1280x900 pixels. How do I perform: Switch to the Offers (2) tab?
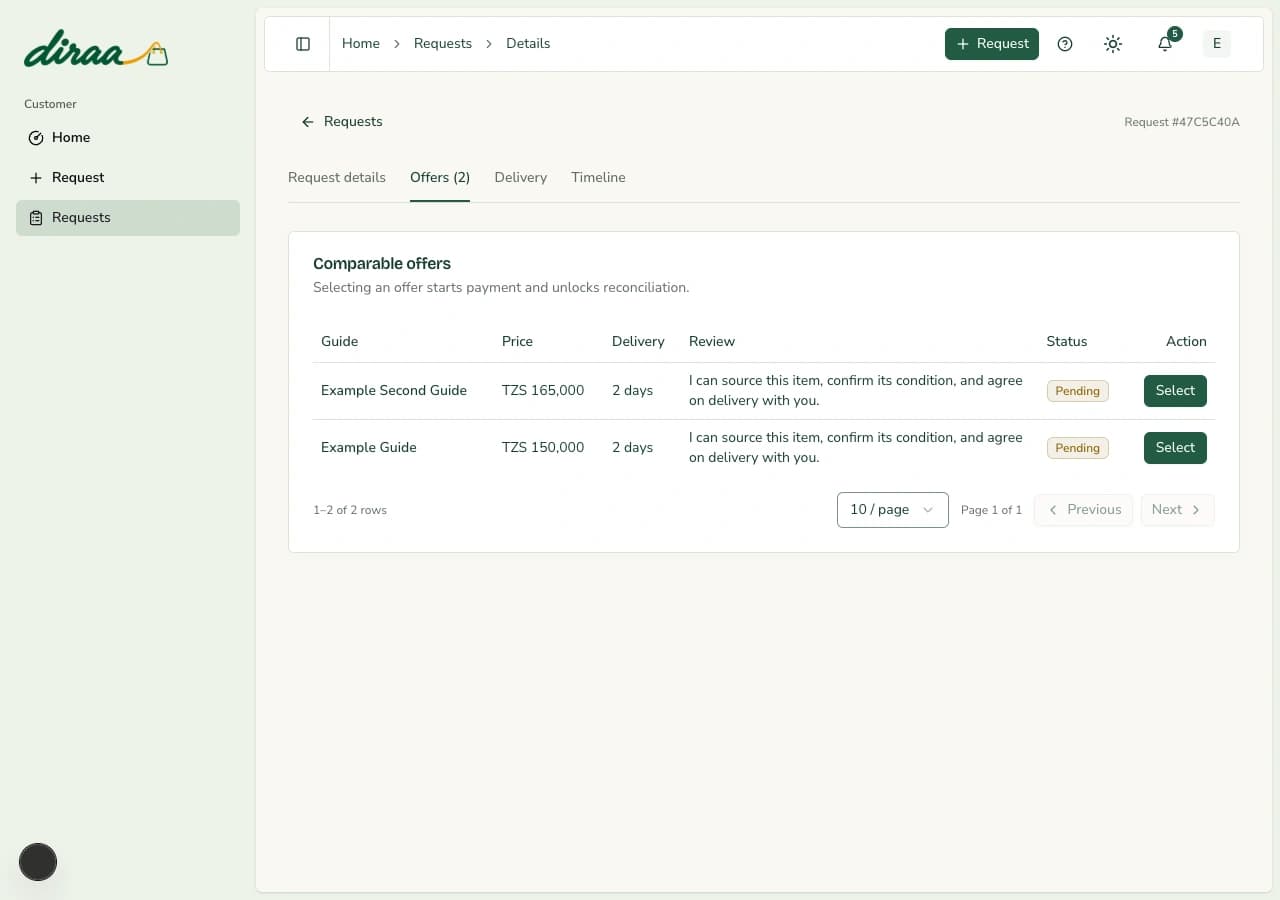440,178
